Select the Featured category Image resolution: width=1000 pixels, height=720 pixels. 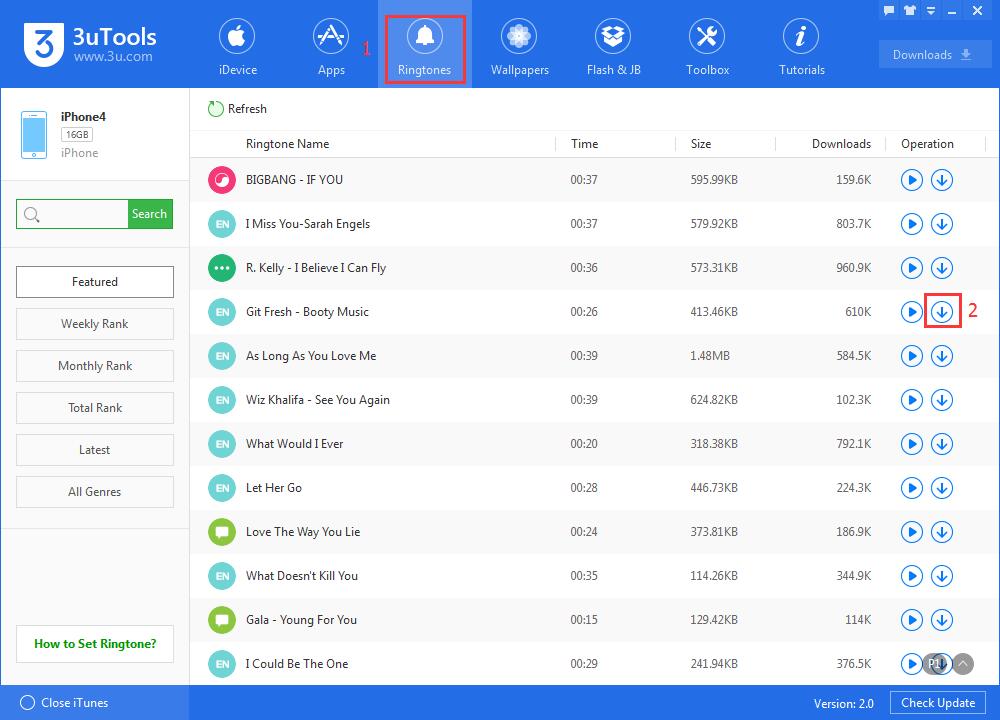(x=95, y=282)
